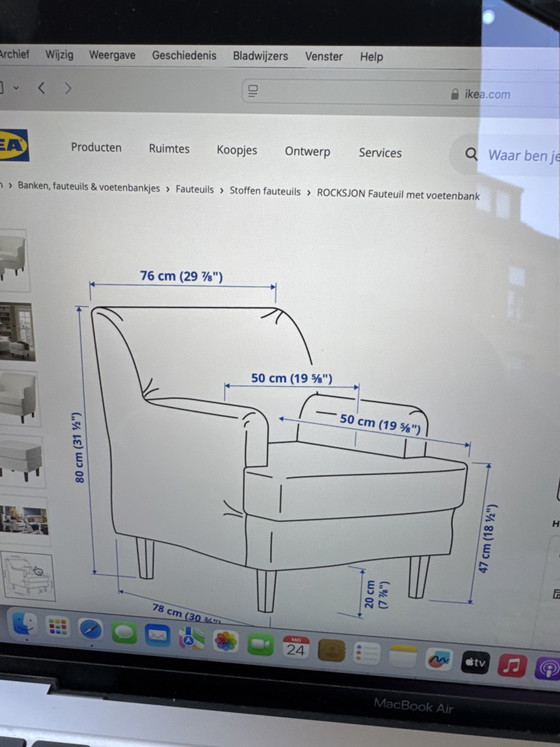Viewport: 560px width, 747px height.
Task: Open Finder from the Dock
Action: [x=24, y=623]
